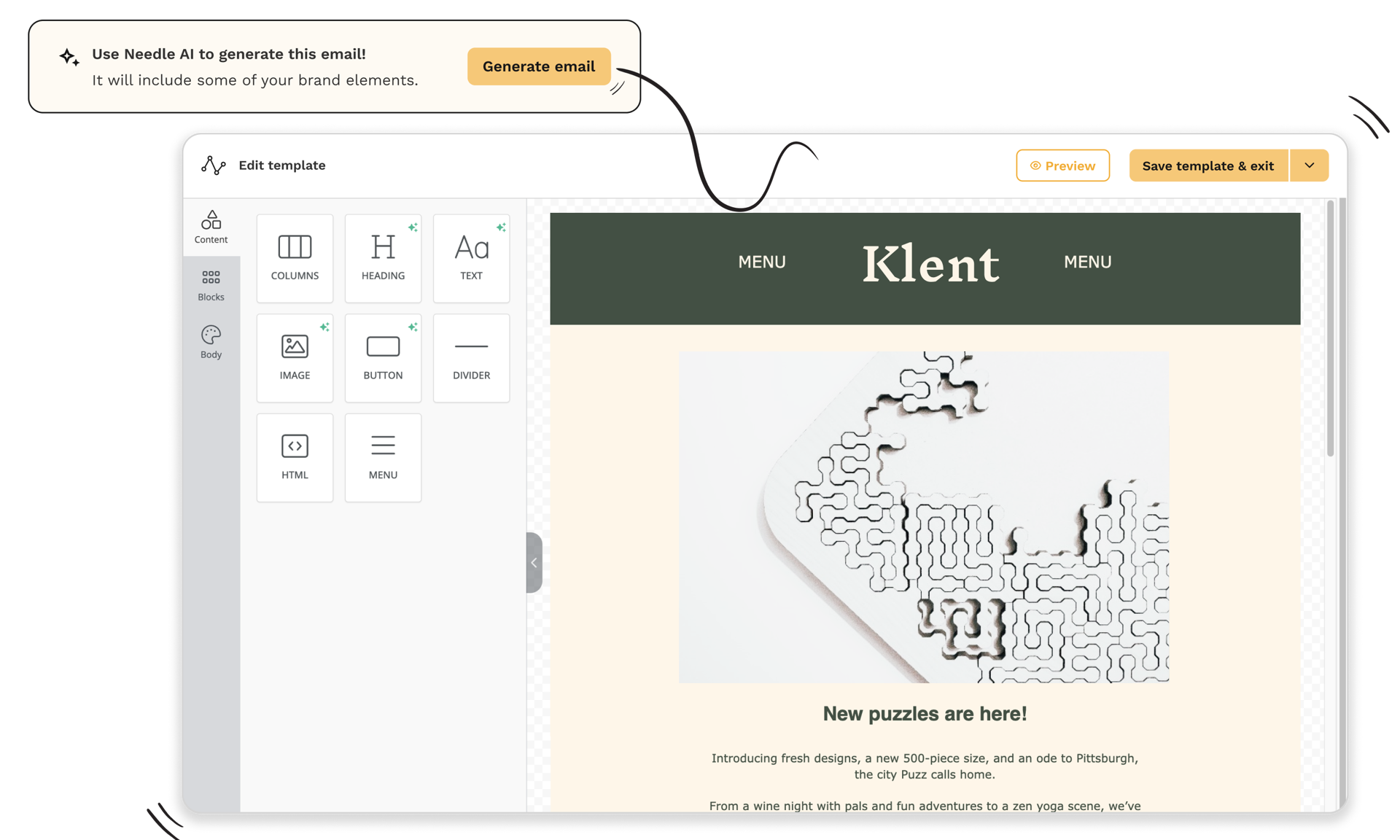Click the AI sparkle on the Heading tile
This screenshot has height=840, width=1400.
point(413,227)
